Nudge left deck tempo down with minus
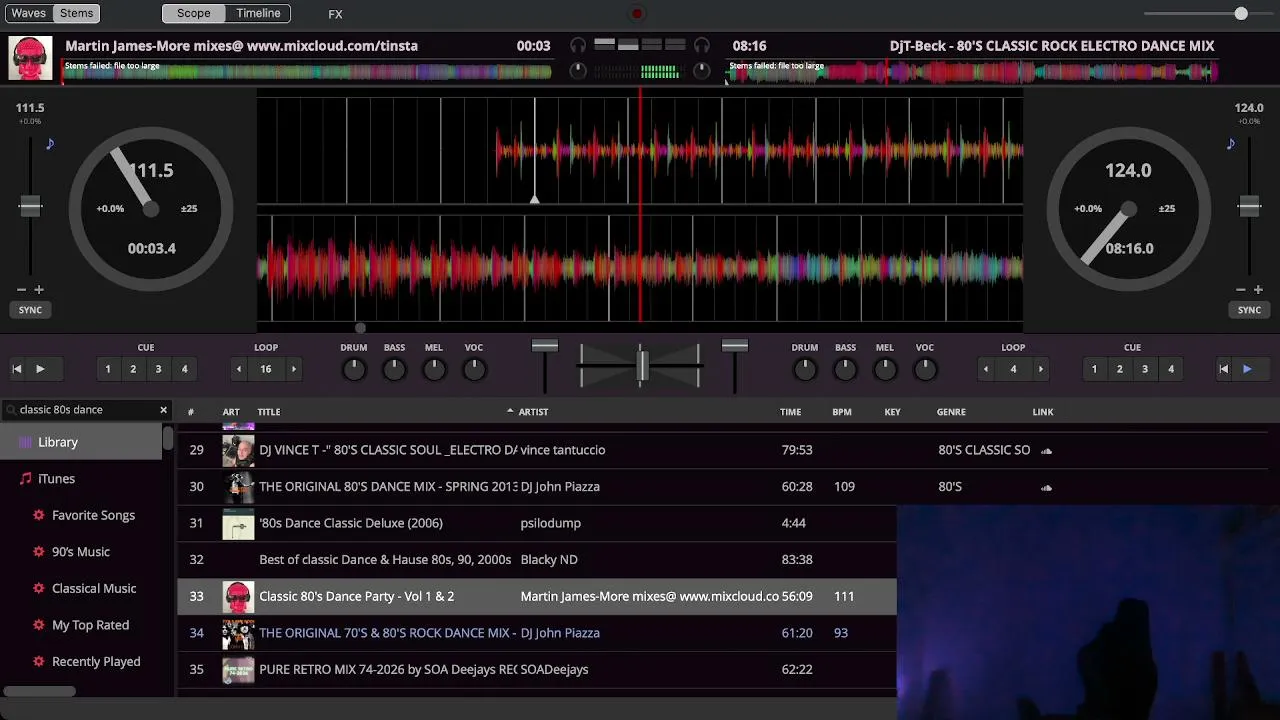 pos(22,290)
